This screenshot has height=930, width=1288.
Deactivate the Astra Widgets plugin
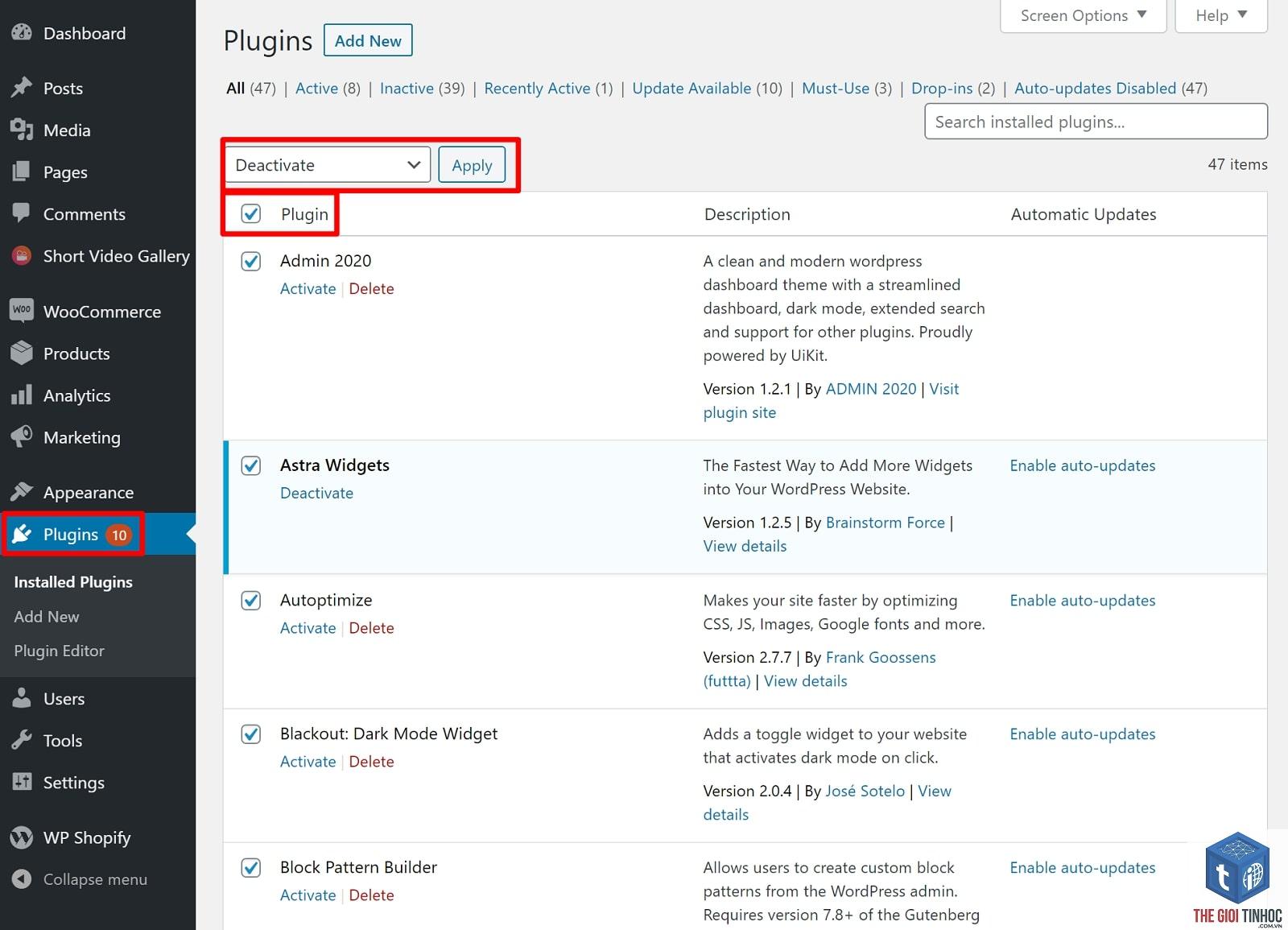pyautogui.click(x=316, y=493)
